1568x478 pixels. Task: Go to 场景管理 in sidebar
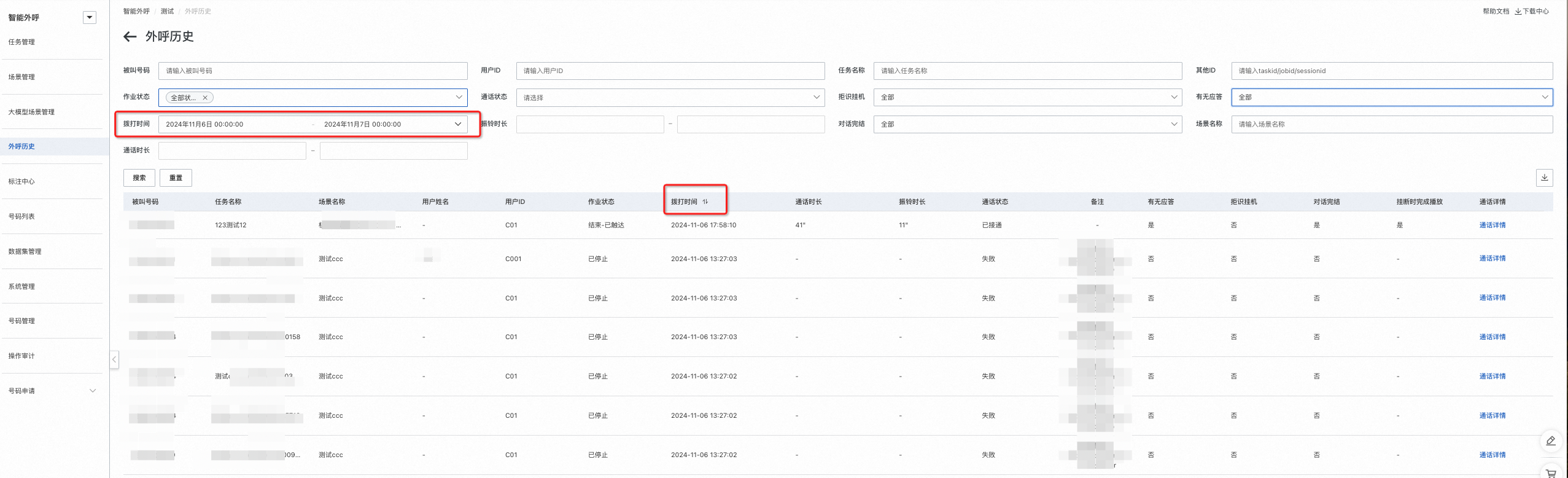[x=21, y=77]
